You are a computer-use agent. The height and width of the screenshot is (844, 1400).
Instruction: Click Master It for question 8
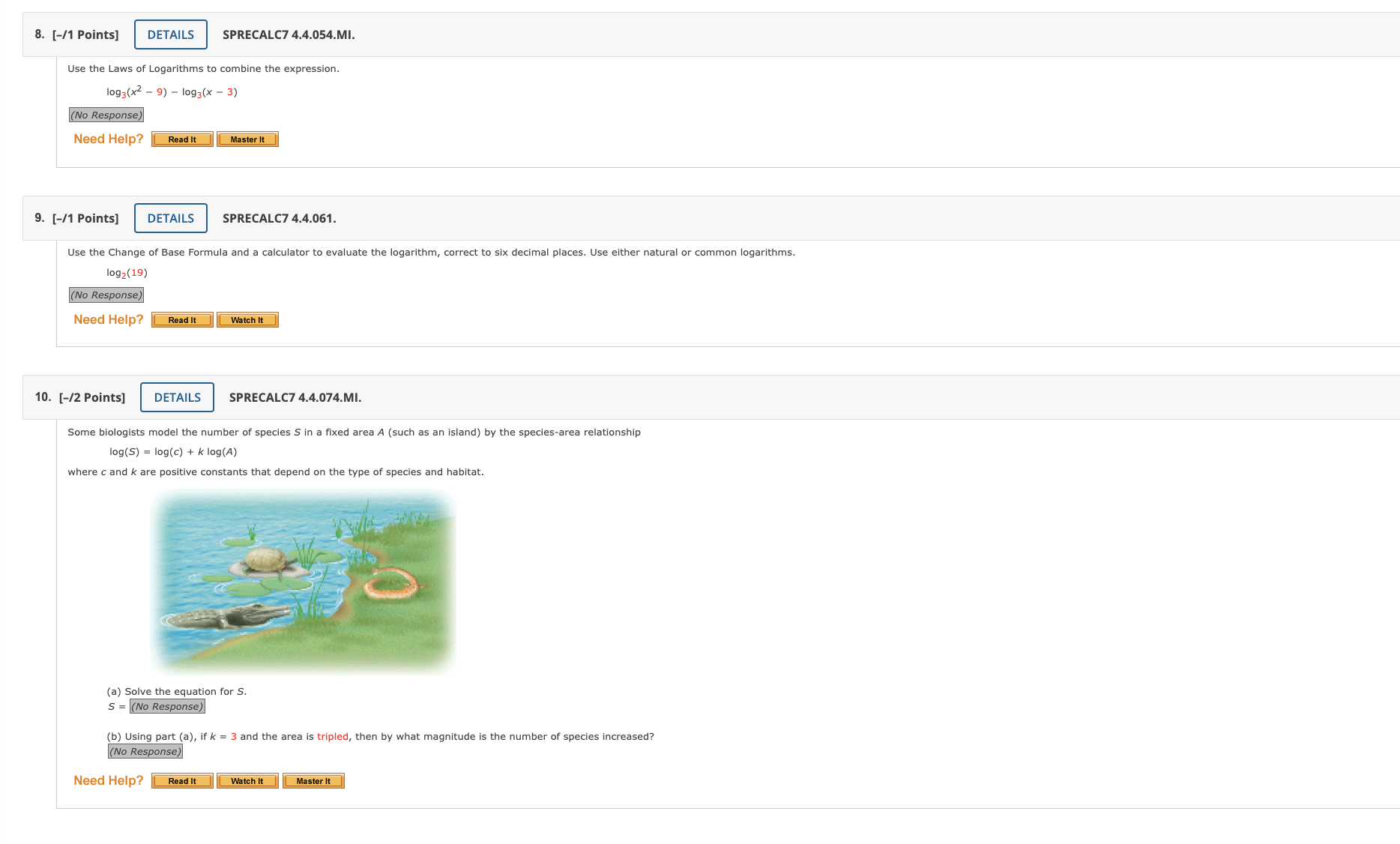pos(247,139)
